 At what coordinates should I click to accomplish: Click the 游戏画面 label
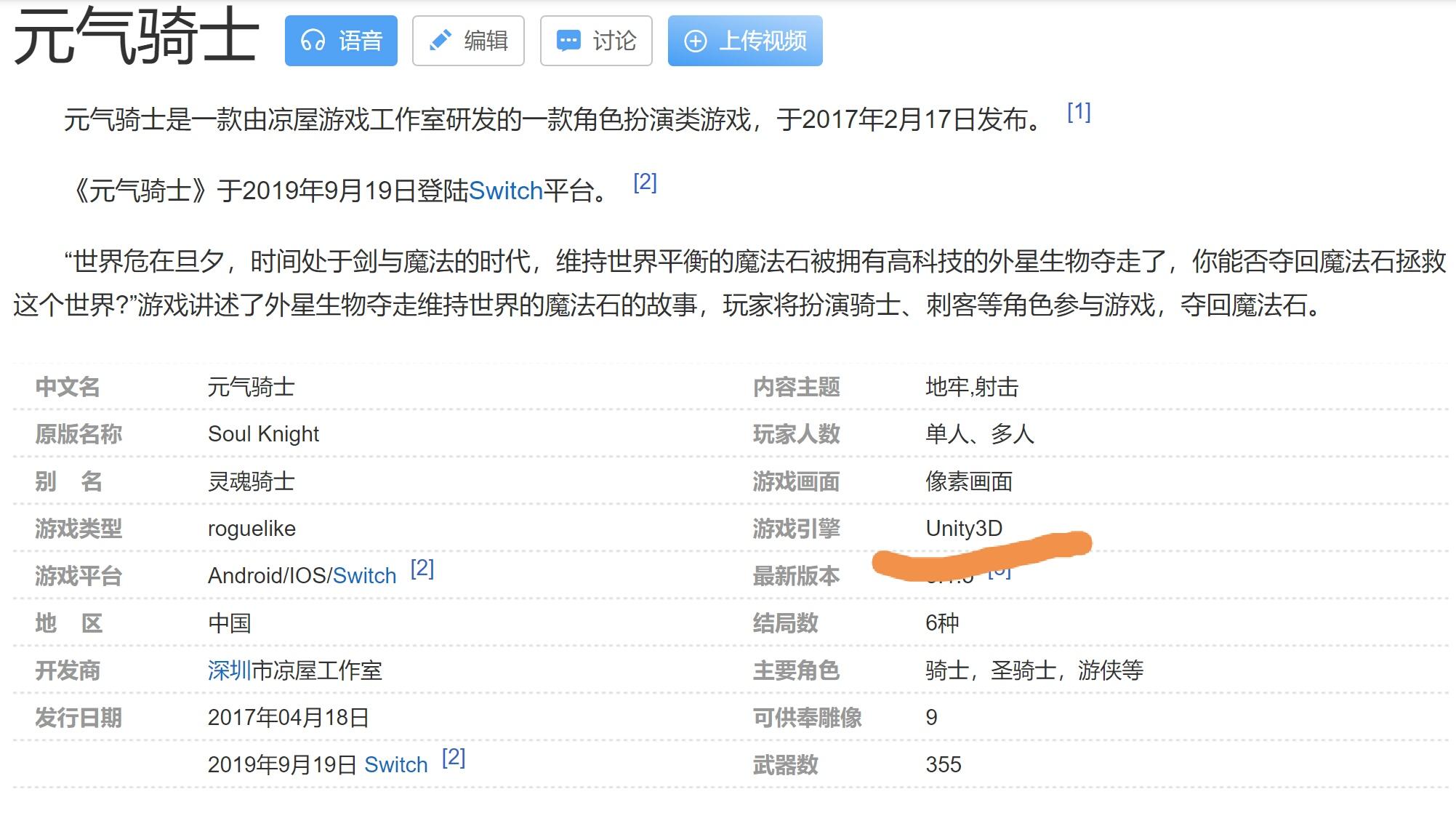pyautogui.click(x=796, y=481)
